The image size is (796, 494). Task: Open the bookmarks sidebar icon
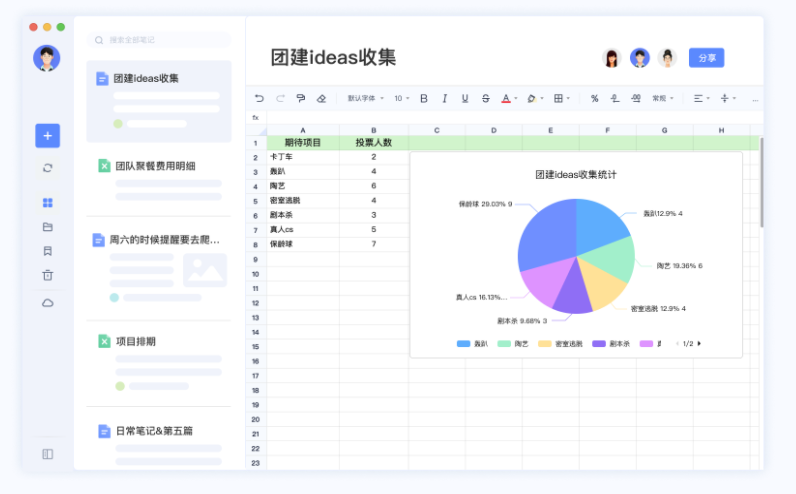click(48, 251)
